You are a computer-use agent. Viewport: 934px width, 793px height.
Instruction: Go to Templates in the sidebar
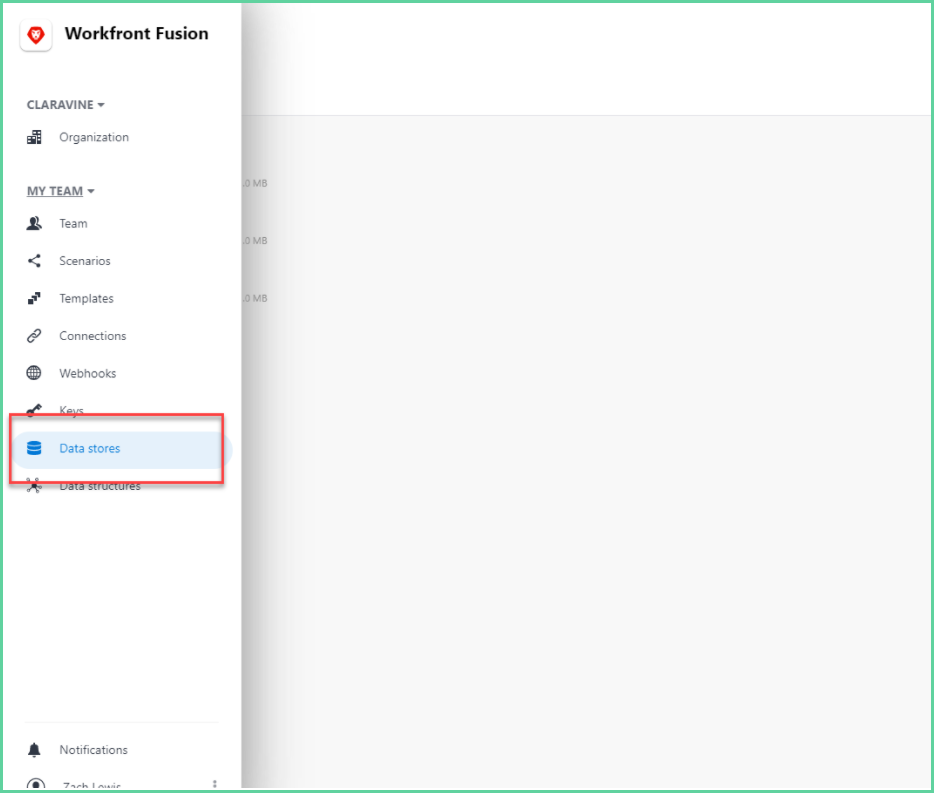click(x=86, y=298)
